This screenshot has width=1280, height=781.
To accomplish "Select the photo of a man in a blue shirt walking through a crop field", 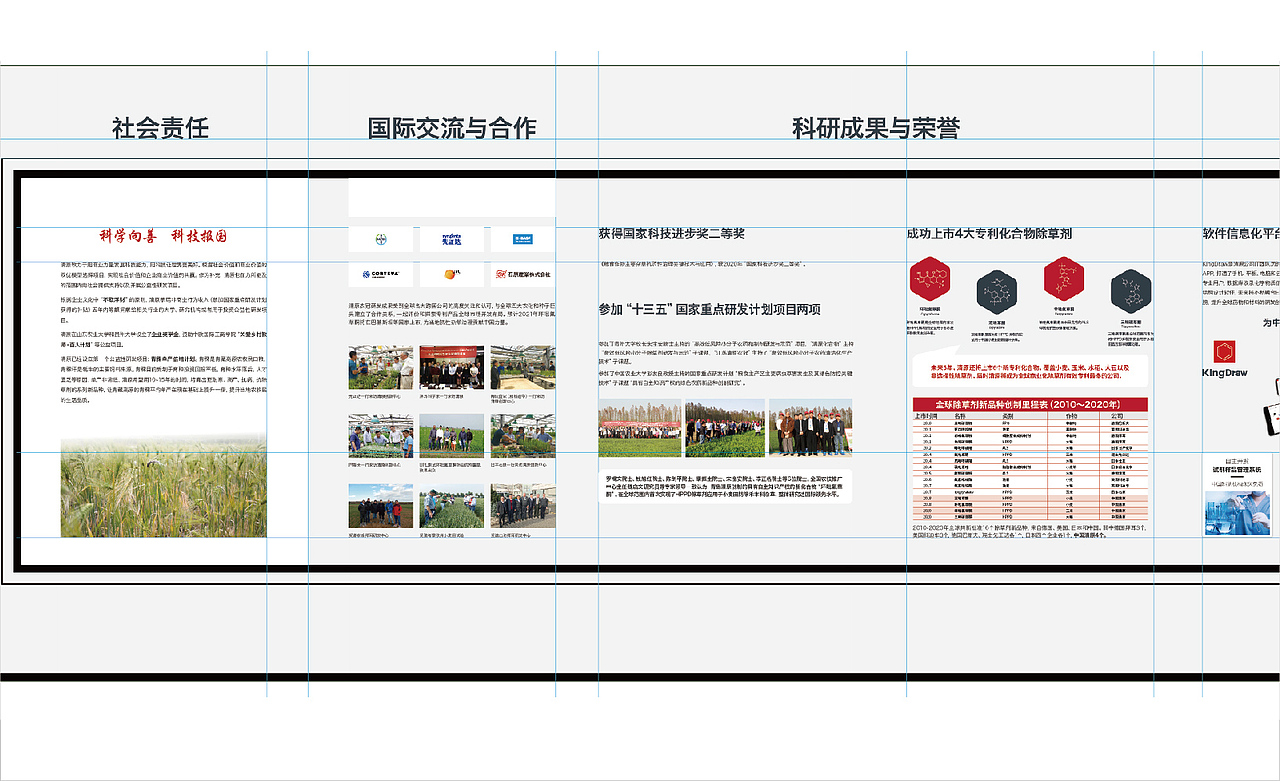I will tap(452, 505).
